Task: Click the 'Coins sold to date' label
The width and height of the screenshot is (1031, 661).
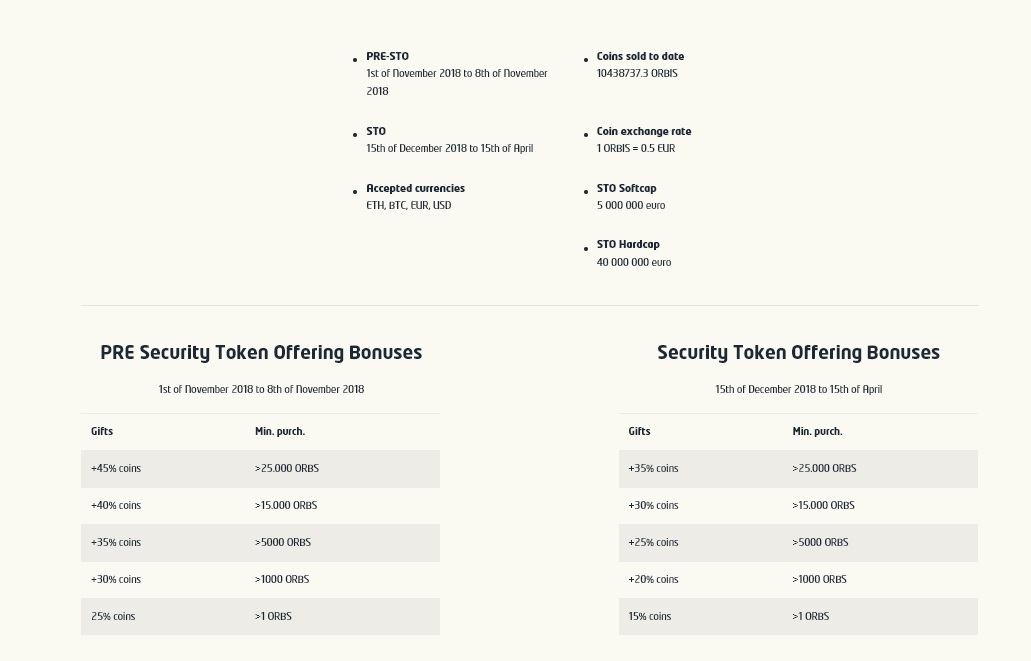Action: (640, 56)
